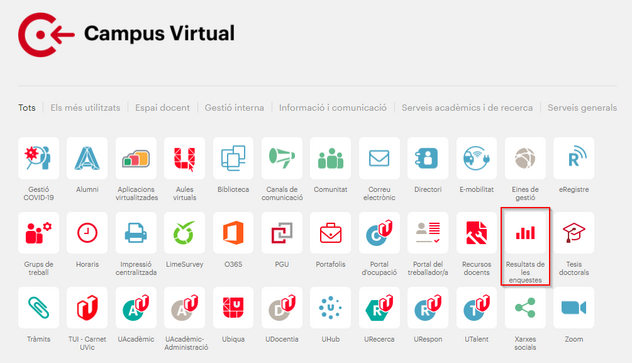
Task: Open the Xarxes socials share icon
Action: (x=525, y=308)
